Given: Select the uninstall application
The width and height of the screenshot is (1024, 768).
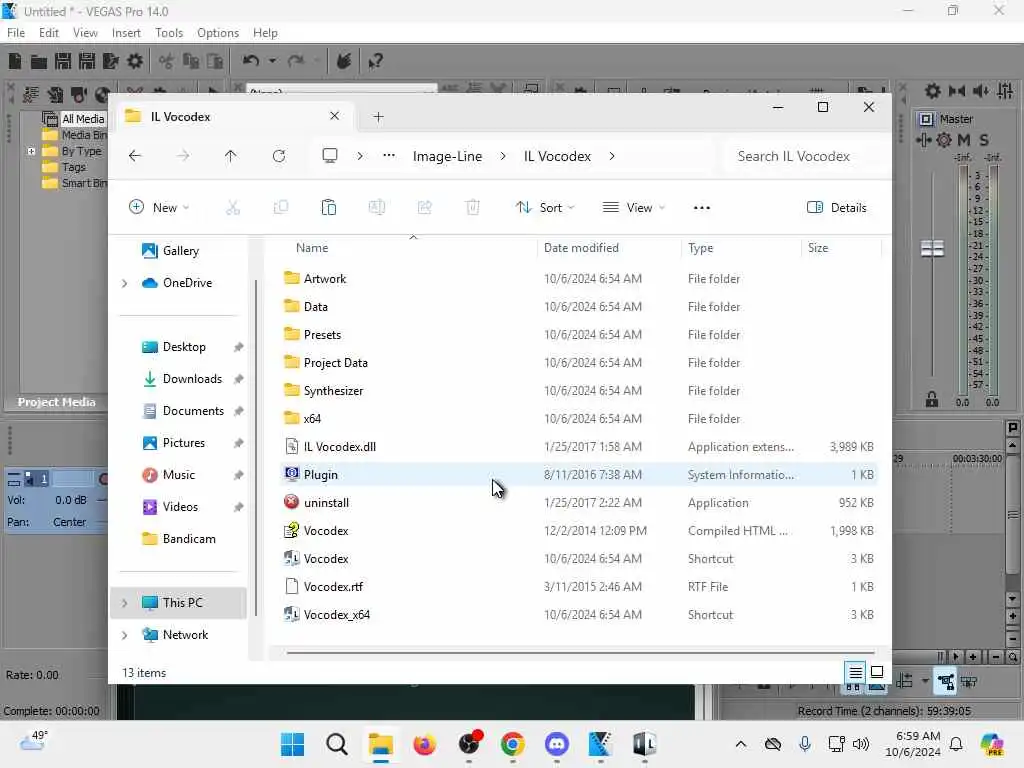Looking at the screenshot, I should tap(579, 503).
